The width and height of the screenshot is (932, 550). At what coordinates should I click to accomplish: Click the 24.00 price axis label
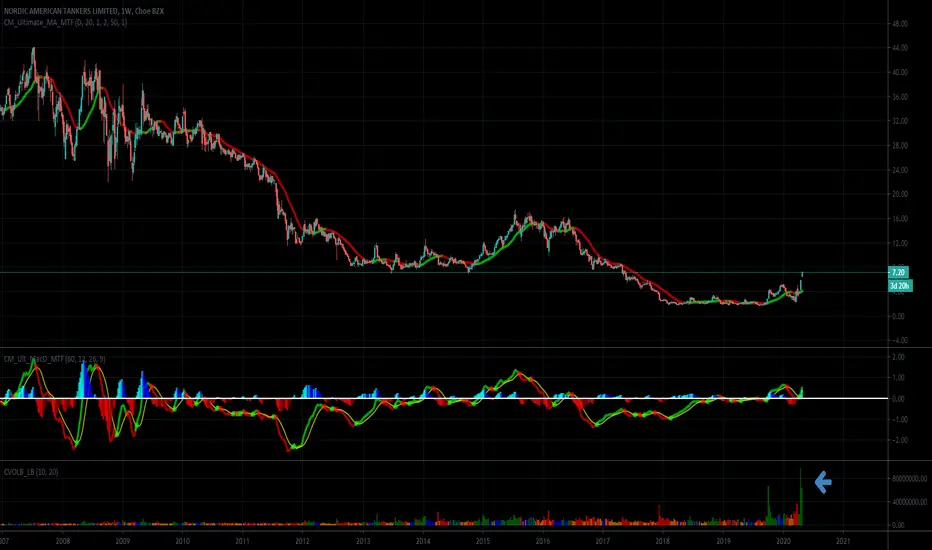pyautogui.click(x=900, y=169)
